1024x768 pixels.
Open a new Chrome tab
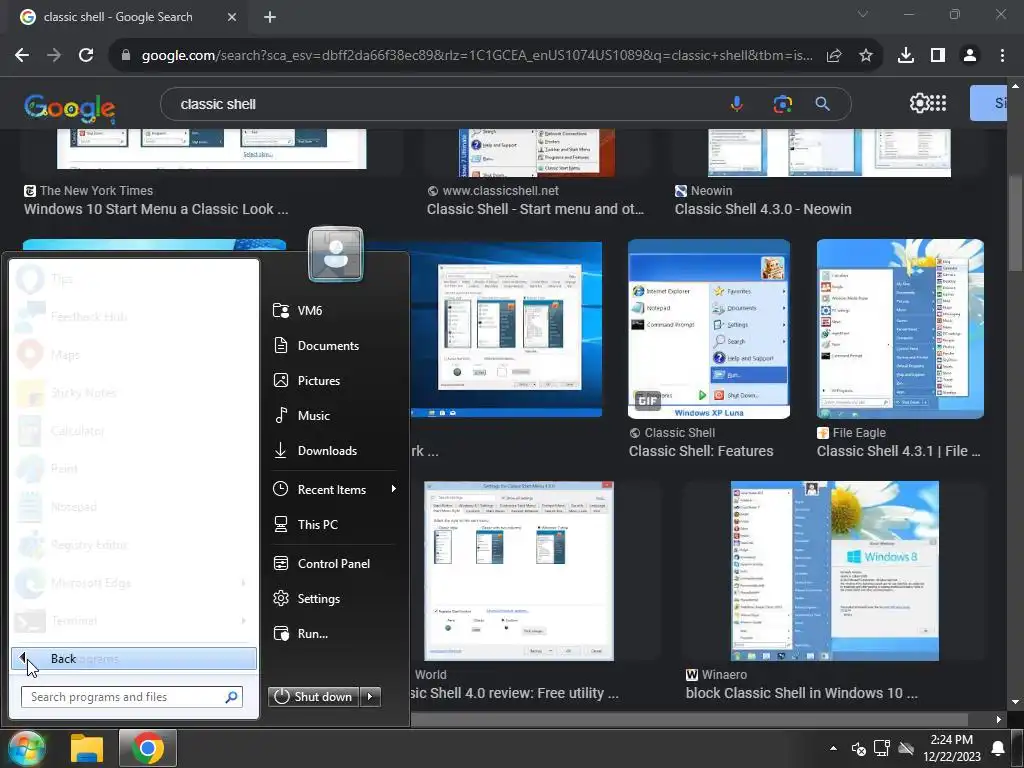270,18
